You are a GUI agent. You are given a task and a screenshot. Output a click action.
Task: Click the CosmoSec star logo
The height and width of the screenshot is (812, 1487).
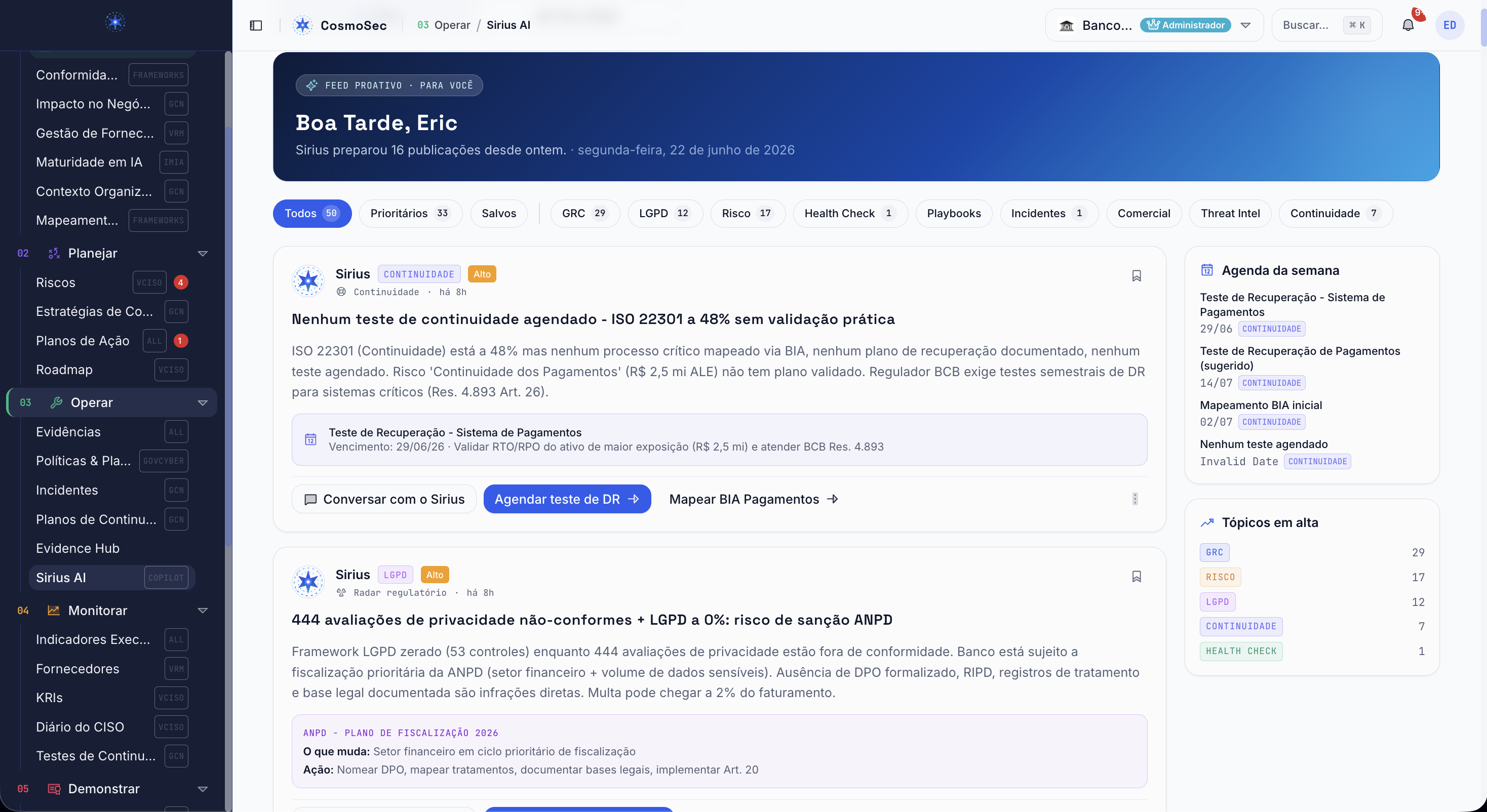(x=302, y=25)
